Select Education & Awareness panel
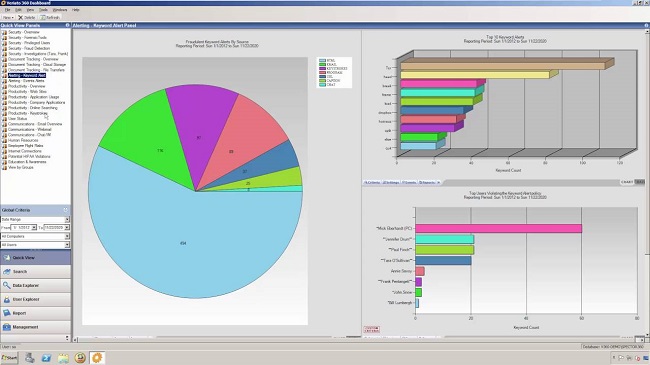 27,162
